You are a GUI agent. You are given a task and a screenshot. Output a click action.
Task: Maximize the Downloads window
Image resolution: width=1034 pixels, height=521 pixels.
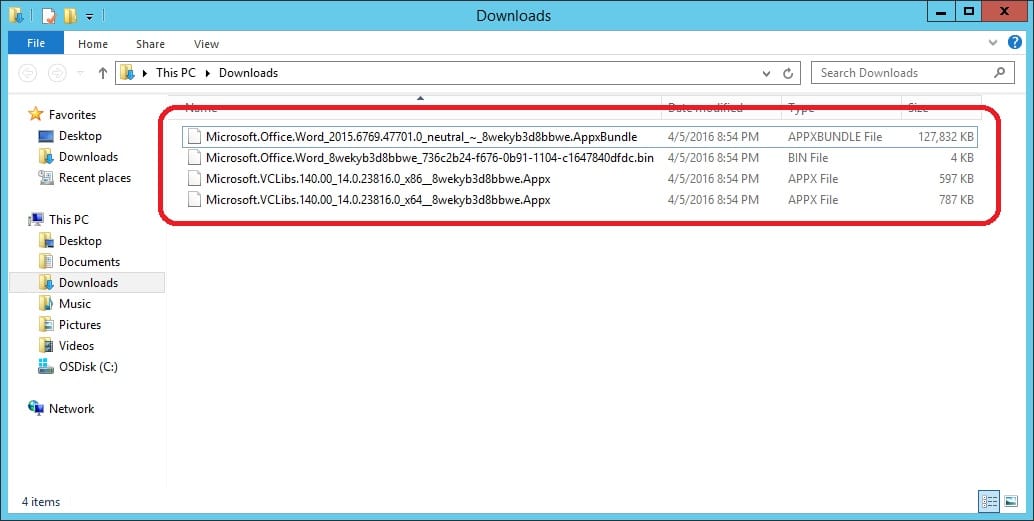click(968, 12)
